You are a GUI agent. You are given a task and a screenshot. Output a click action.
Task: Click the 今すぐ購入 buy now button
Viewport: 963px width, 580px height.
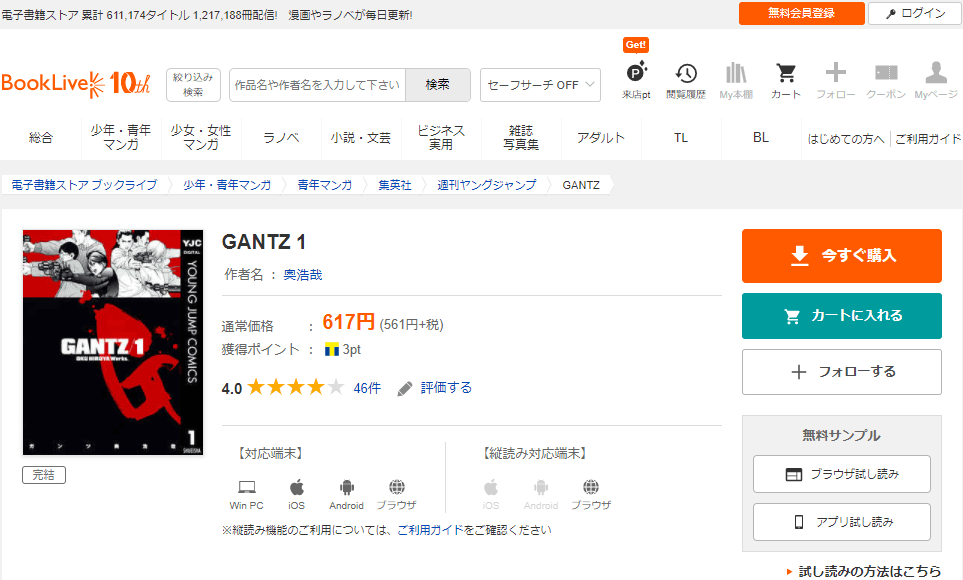point(841,256)
